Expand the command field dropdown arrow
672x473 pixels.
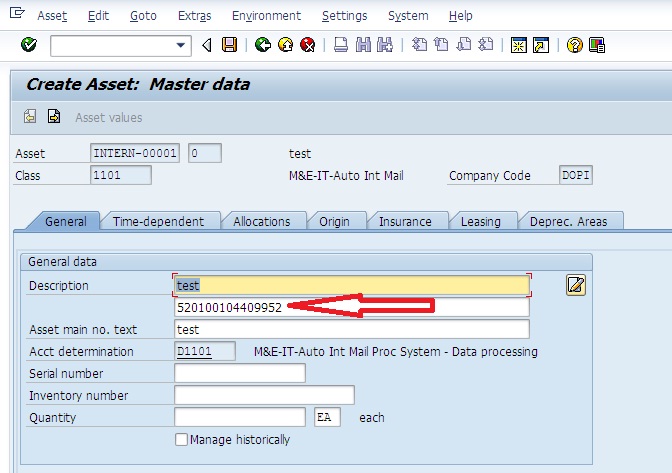[x=181, y=45]
